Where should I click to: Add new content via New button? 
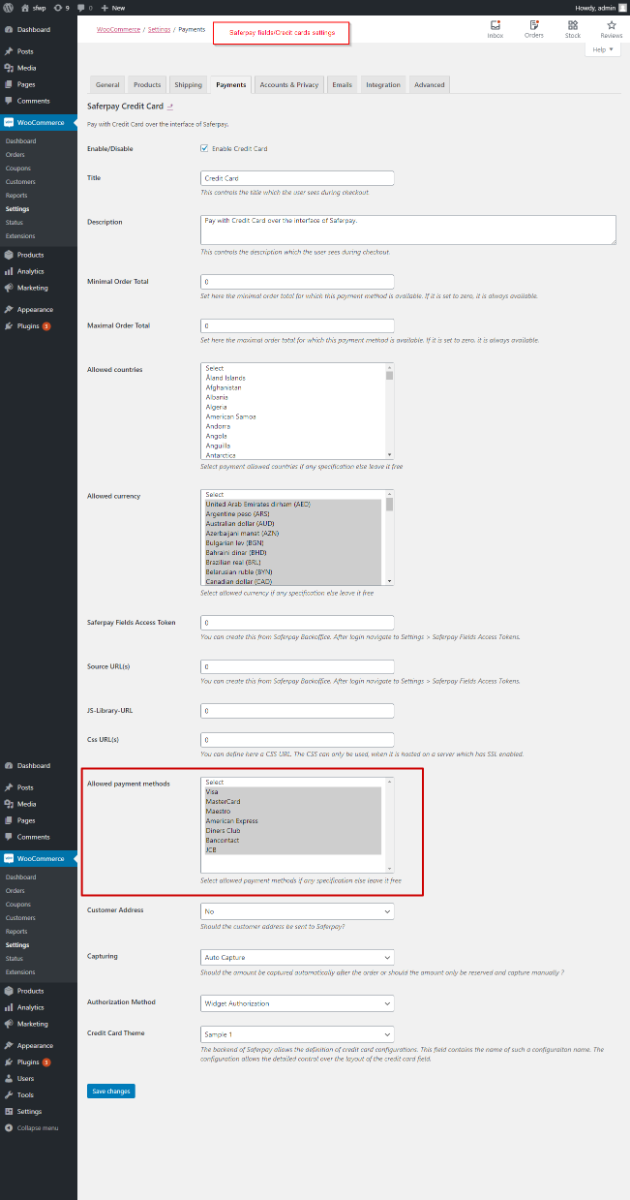[113, 7]
